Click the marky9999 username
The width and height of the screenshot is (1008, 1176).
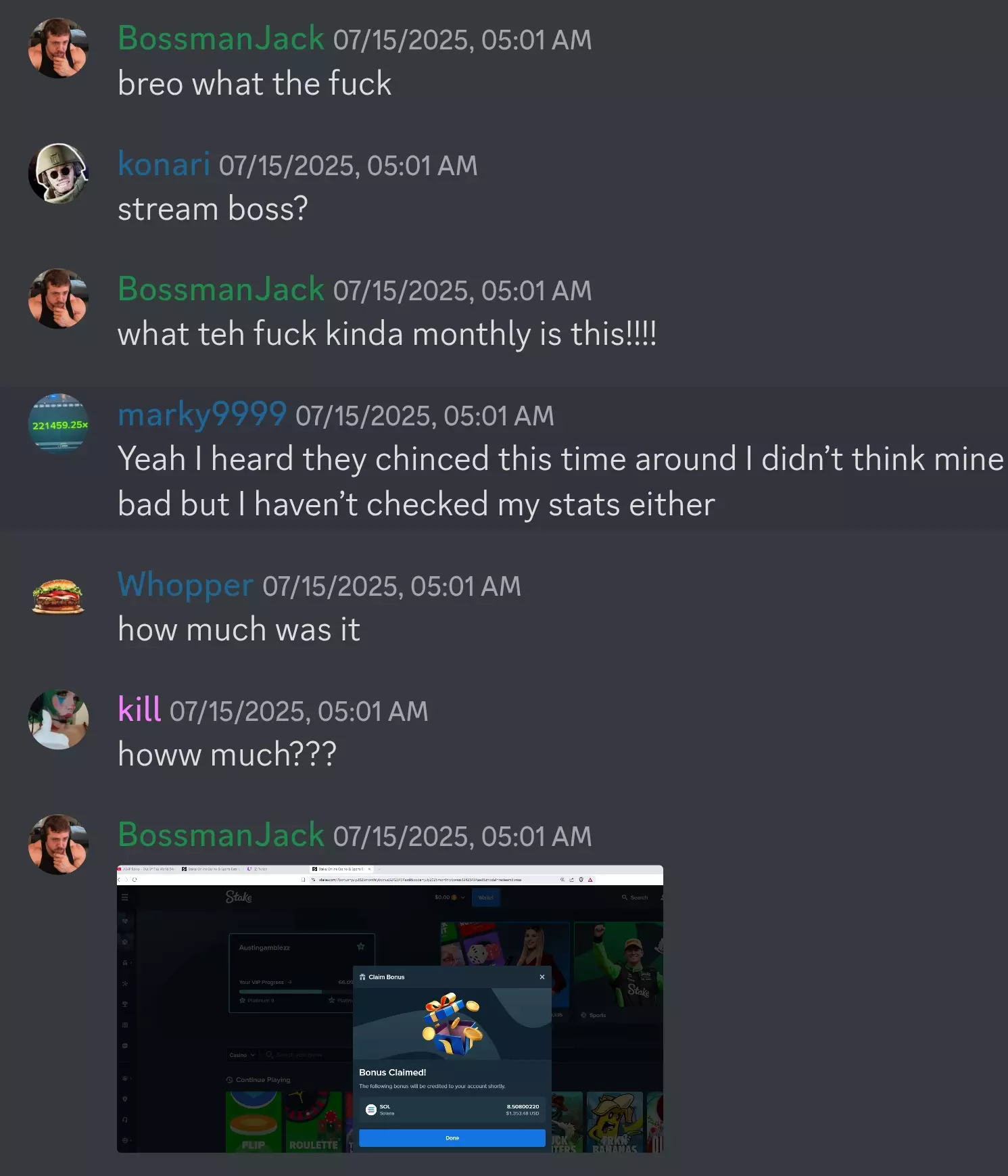click(202, 415)
